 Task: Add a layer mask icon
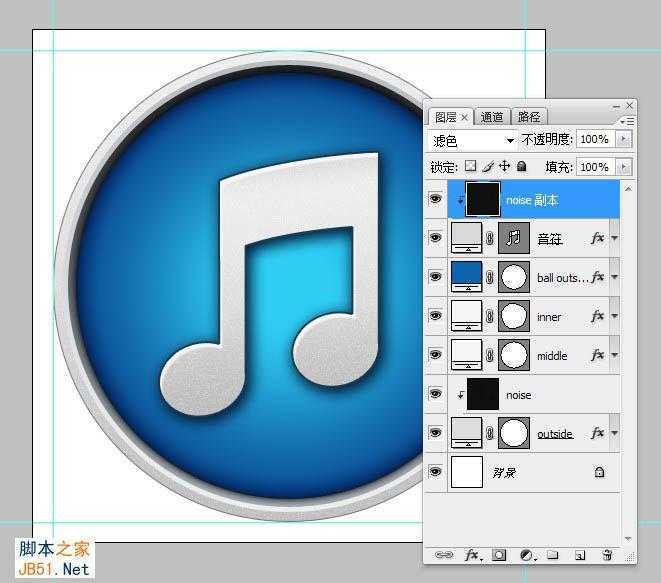pos(499,555)
